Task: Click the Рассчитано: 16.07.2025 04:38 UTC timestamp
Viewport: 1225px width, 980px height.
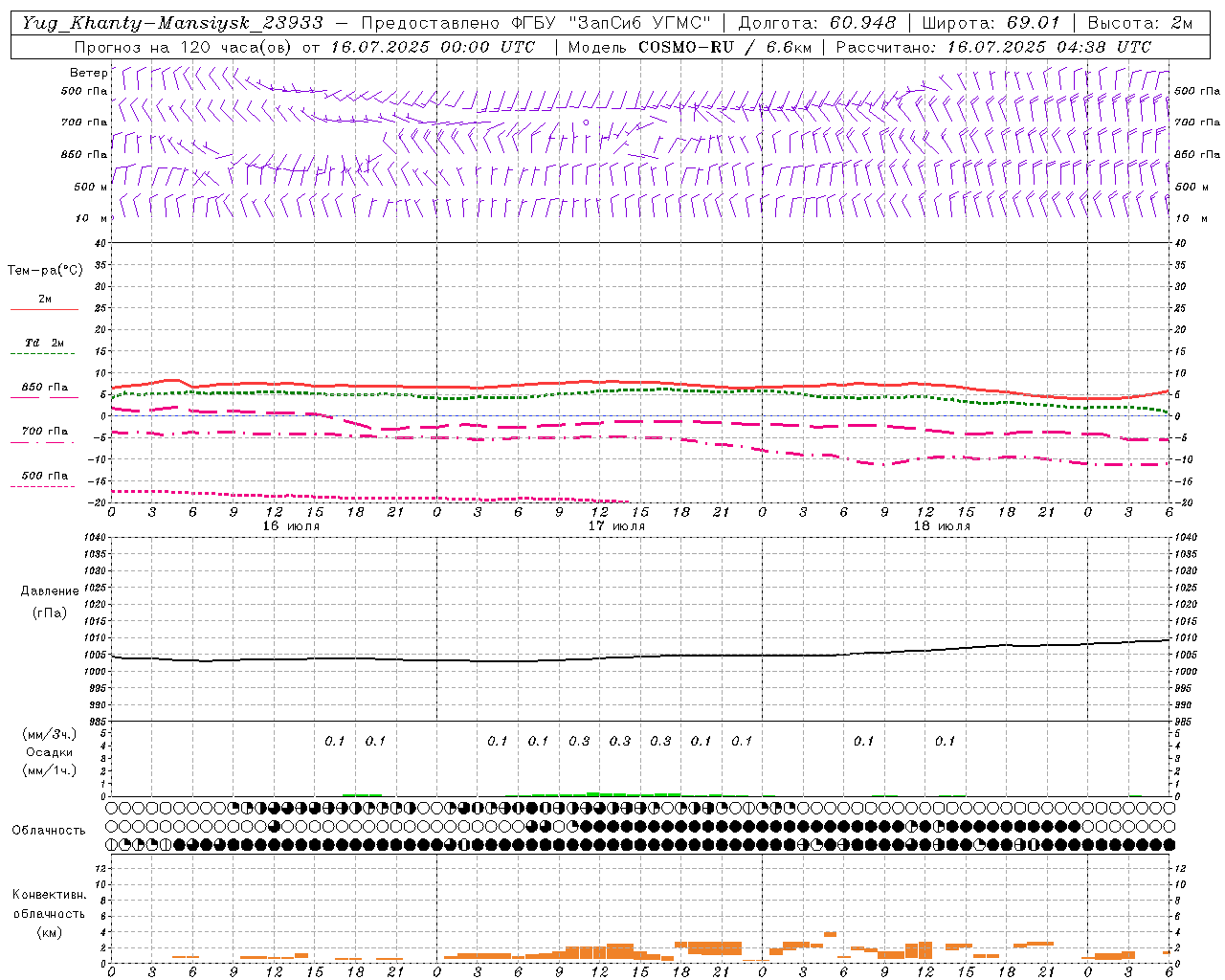Action: tap(993, 47)
